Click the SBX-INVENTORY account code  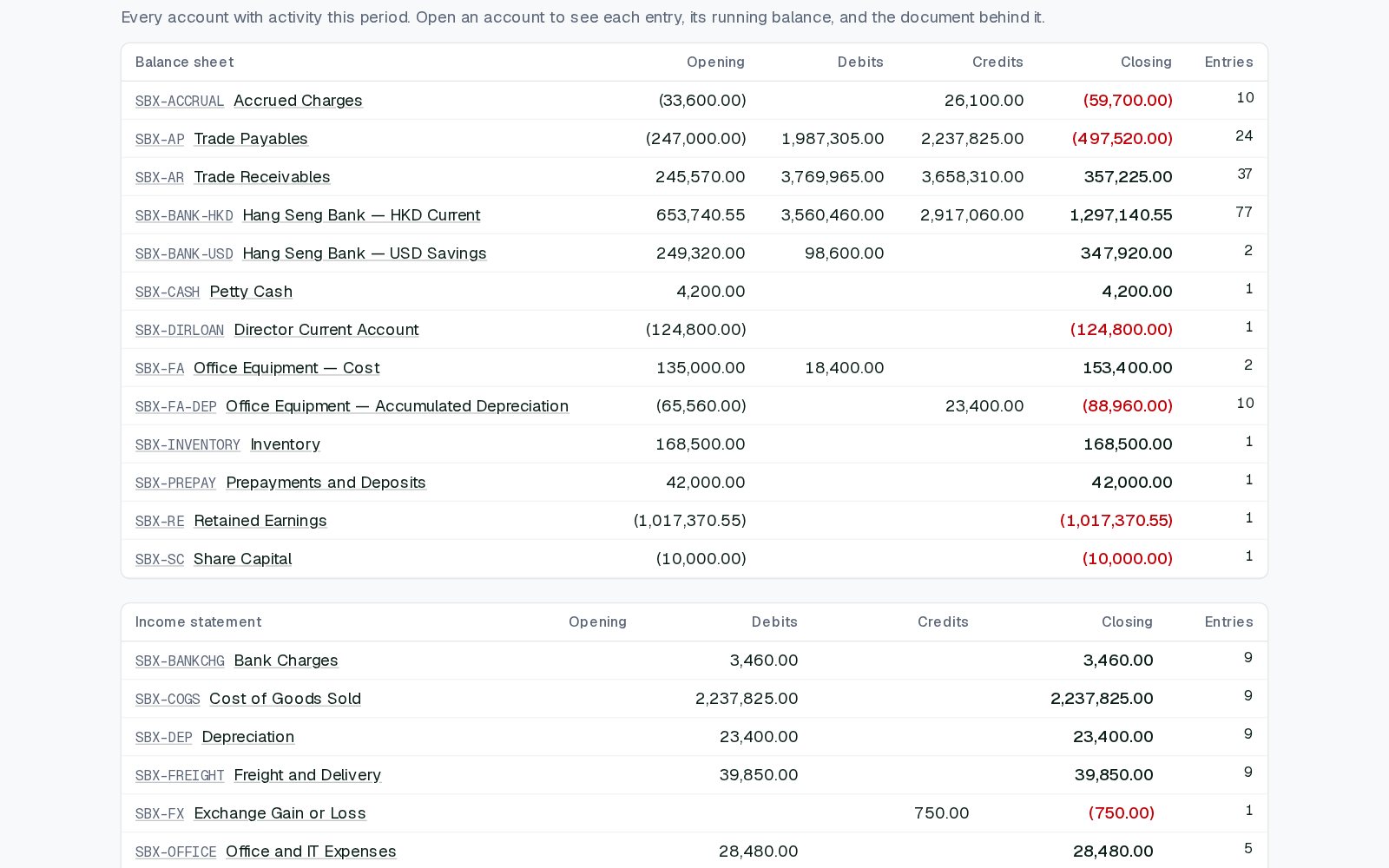188,445
